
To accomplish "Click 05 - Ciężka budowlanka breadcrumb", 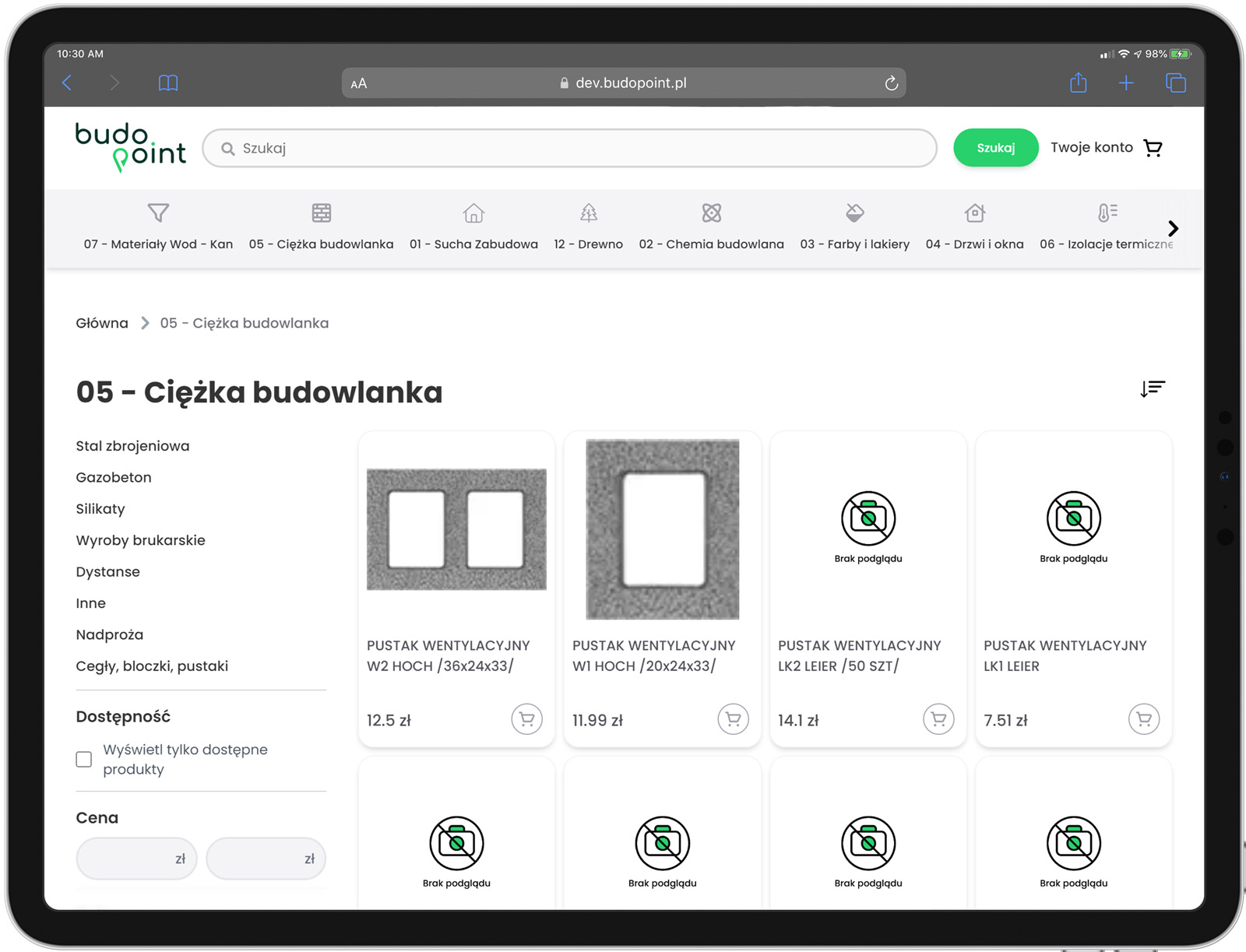I will coord(245,323).
